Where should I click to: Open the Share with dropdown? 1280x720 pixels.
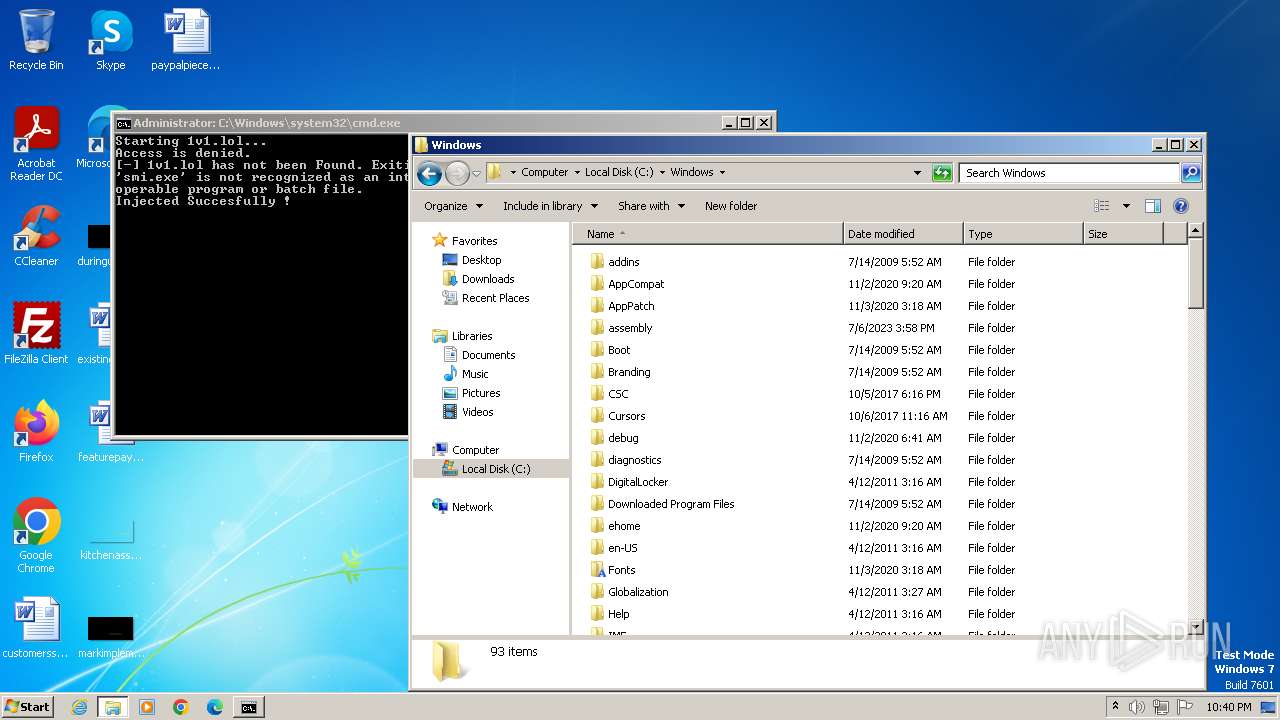(x=651, y=206)
